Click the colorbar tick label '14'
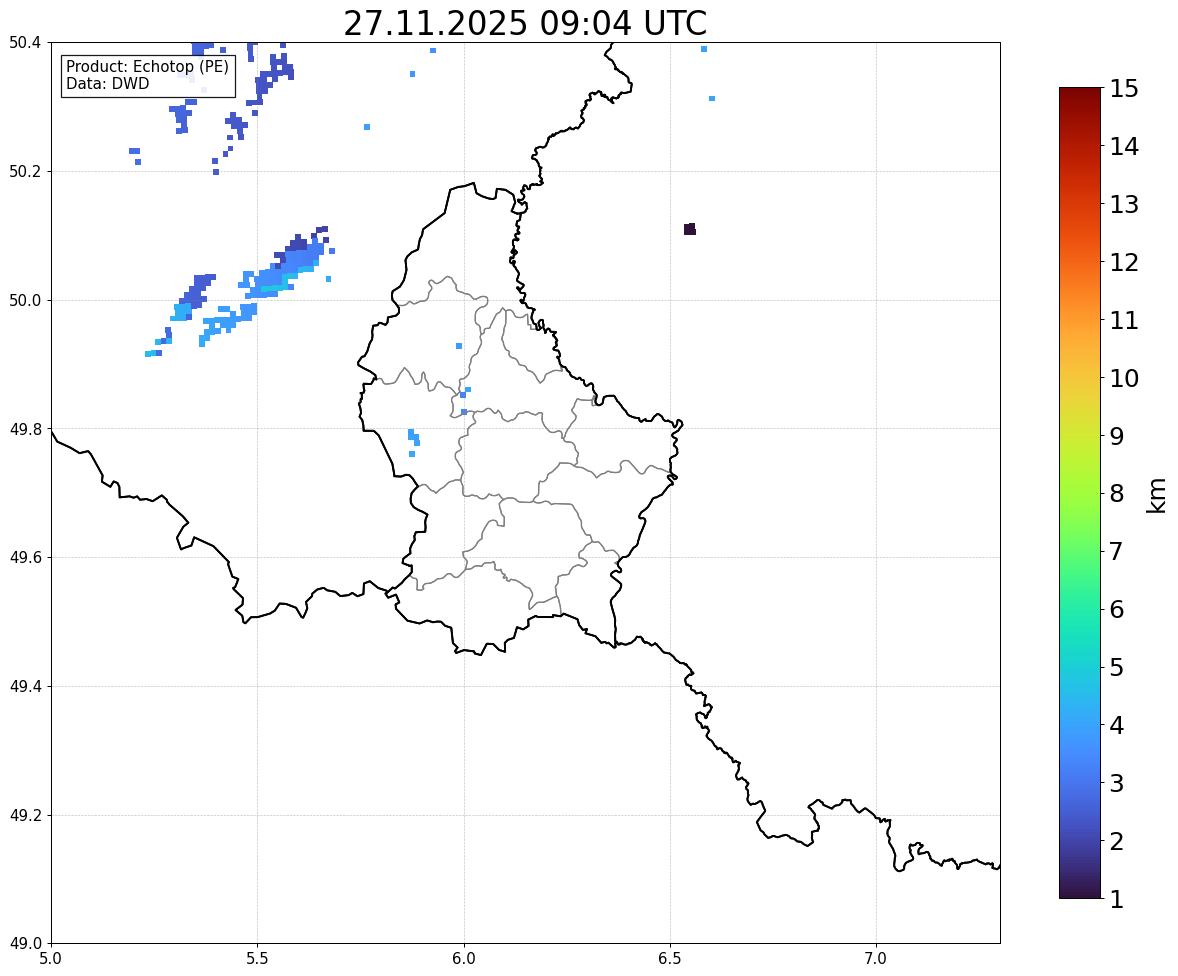1178x976 pixels. [x=1124, y=147]
